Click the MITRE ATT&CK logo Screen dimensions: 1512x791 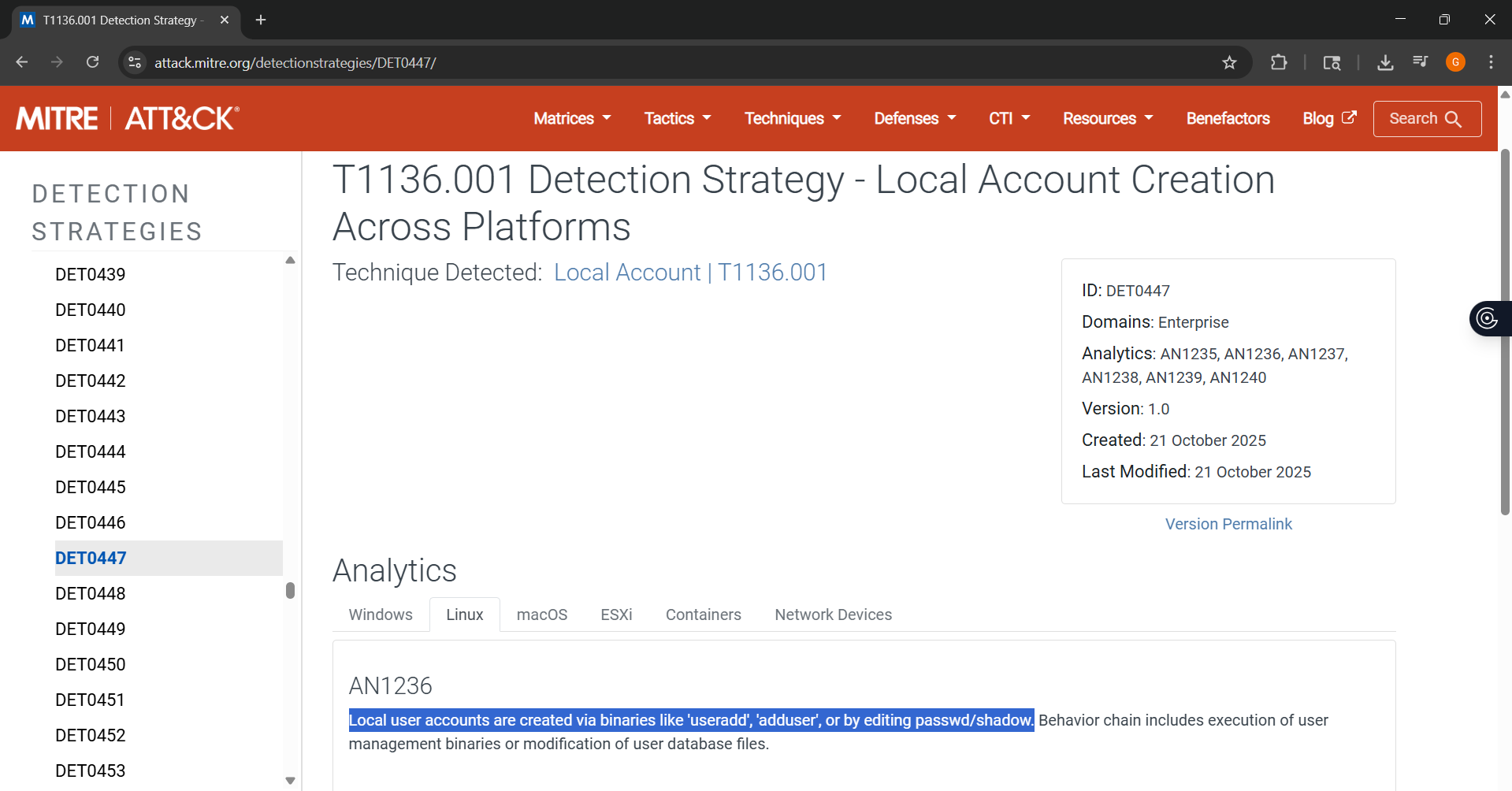128,118
